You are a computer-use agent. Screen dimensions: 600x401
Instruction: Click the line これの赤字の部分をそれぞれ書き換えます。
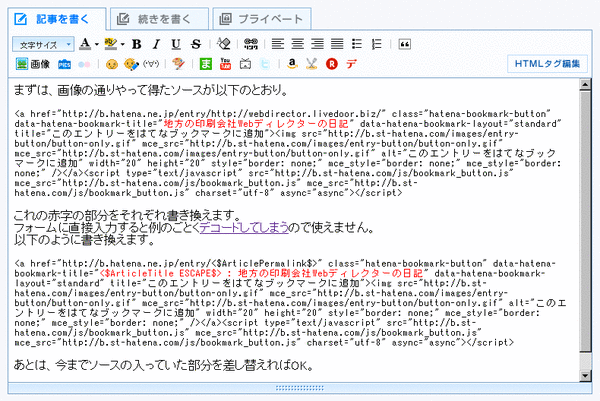coord(127,215)
